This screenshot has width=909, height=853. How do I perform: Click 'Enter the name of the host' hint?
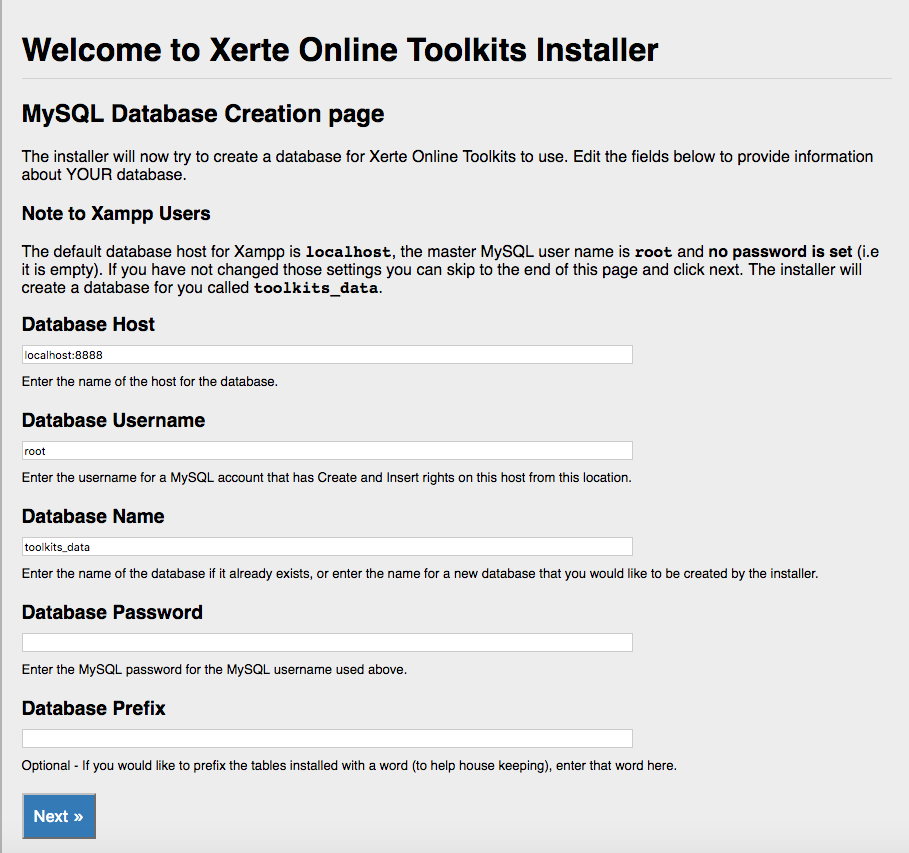coord(150,382)
